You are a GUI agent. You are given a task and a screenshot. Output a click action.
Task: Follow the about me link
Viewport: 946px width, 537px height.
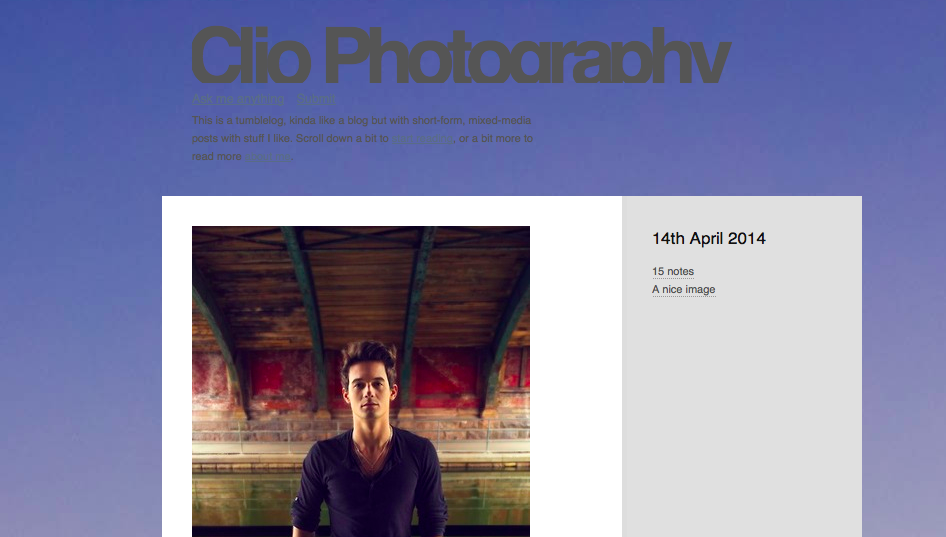click(x=267, y=157)
